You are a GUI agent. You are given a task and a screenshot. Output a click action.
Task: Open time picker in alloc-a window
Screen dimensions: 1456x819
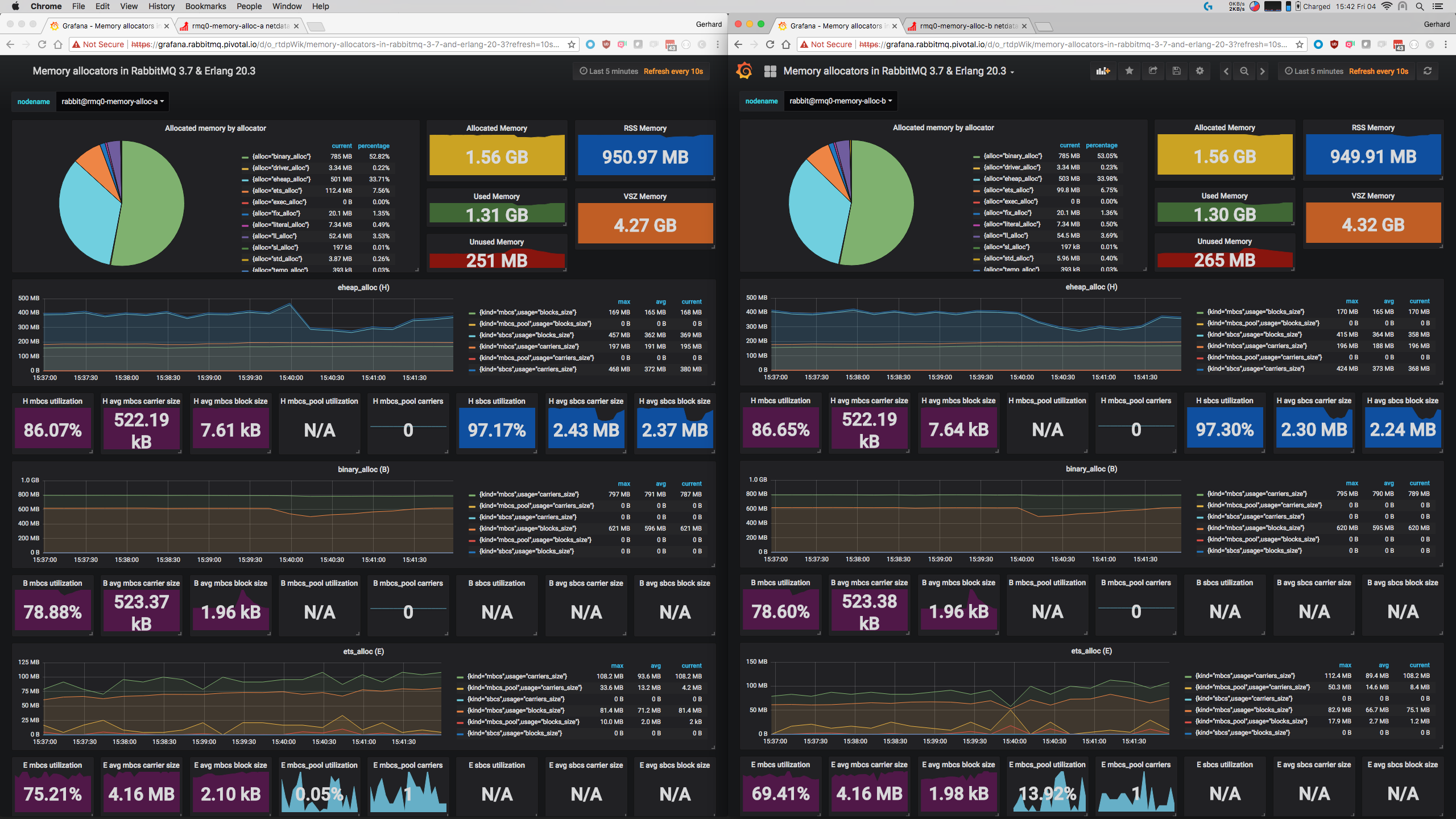[641, 71]
